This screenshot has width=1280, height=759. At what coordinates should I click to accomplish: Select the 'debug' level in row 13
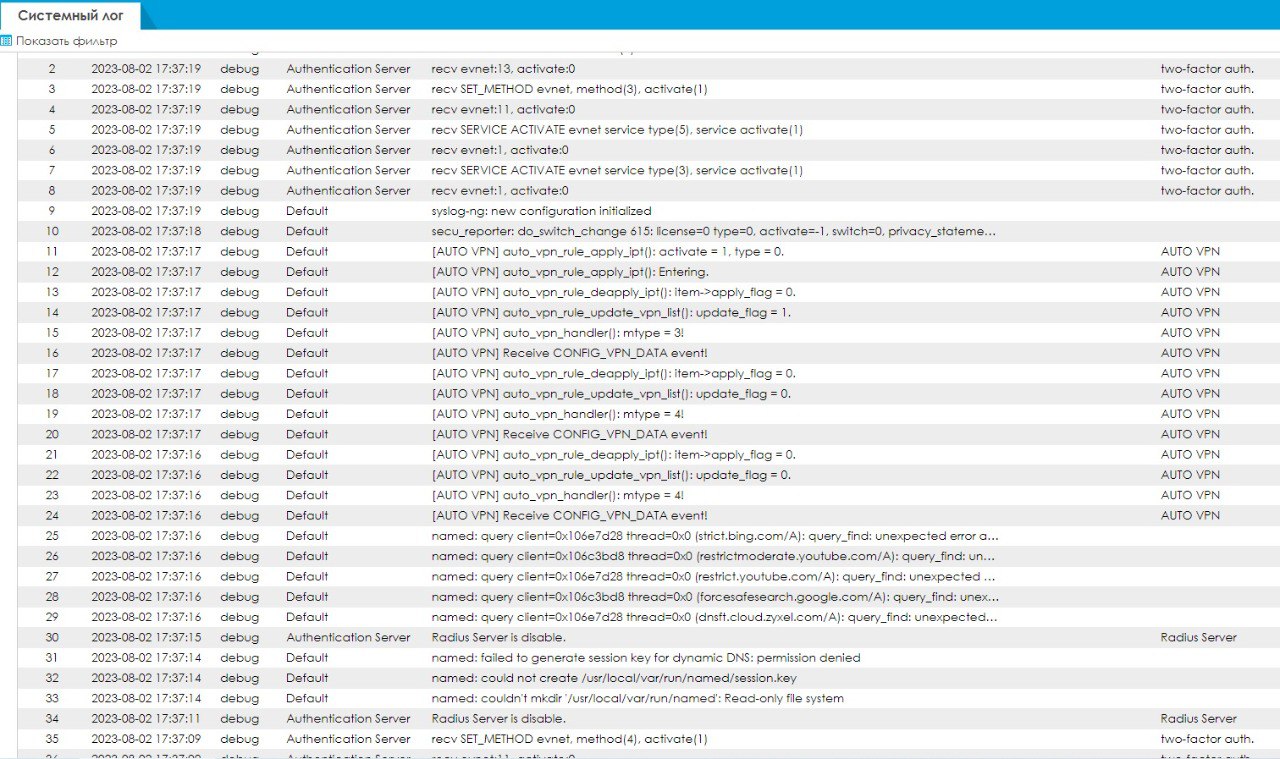pos(239,292)
